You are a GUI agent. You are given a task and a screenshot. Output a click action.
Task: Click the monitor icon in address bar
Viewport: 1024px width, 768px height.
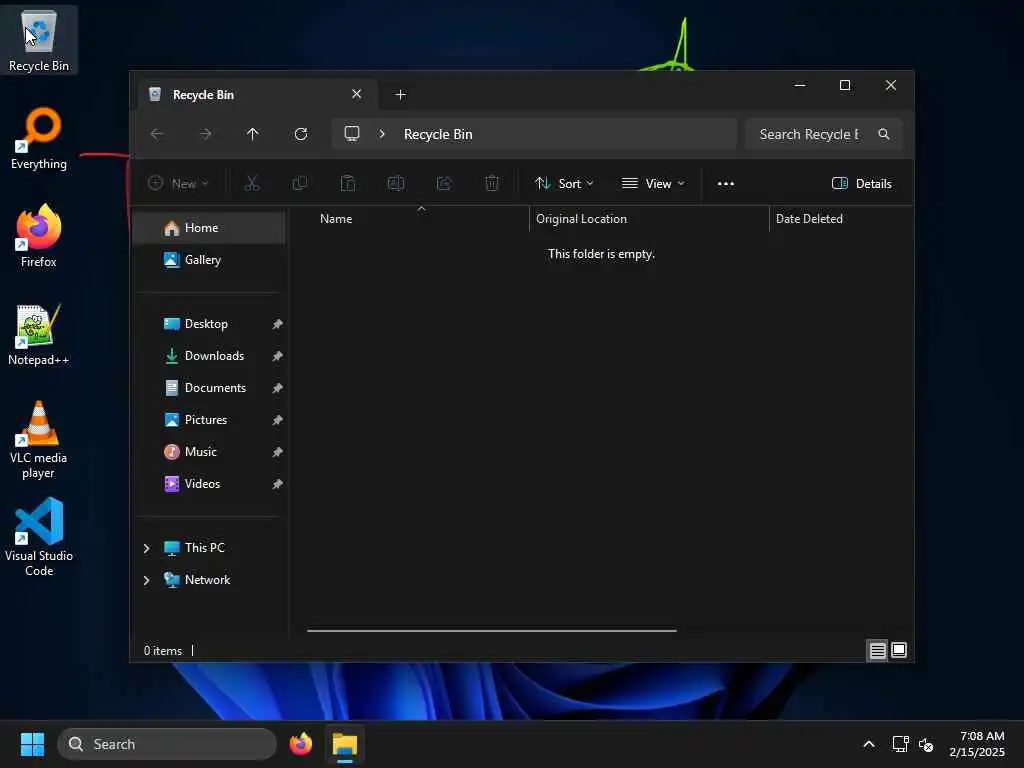pos(352,134)
